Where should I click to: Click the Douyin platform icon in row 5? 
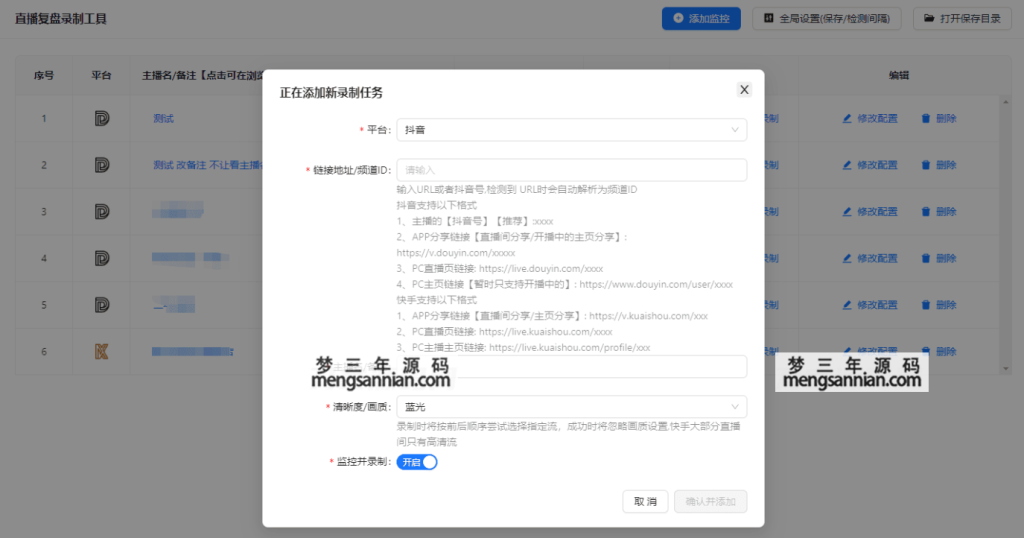101,304
